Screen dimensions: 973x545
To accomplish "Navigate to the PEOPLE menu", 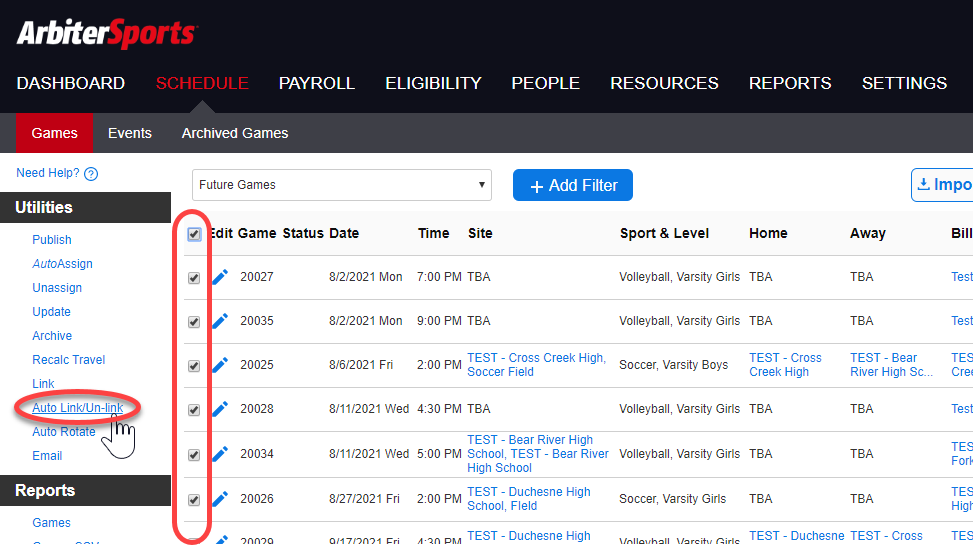I will coord(545,83).
